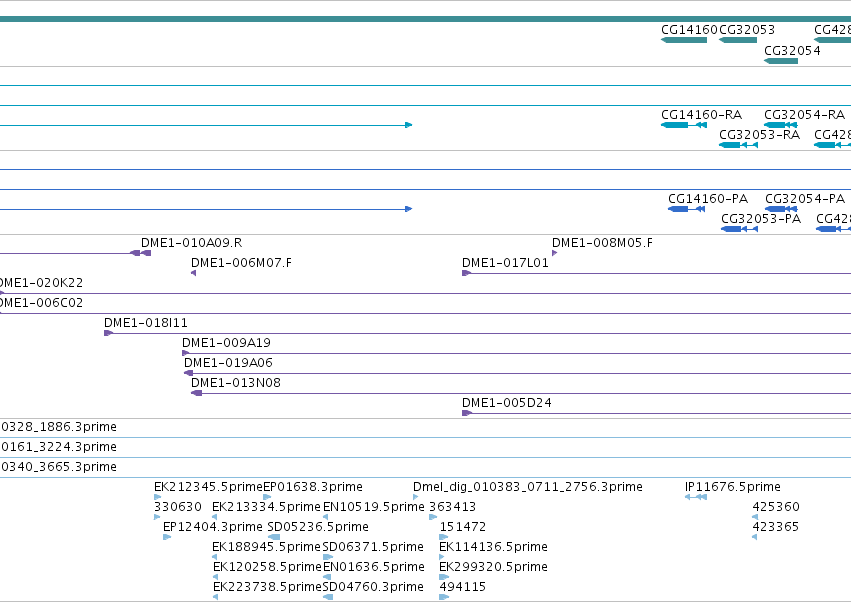Click the teal transcript arrowhead end
This screenshot has width=851, height=602.
pos(409,125)
